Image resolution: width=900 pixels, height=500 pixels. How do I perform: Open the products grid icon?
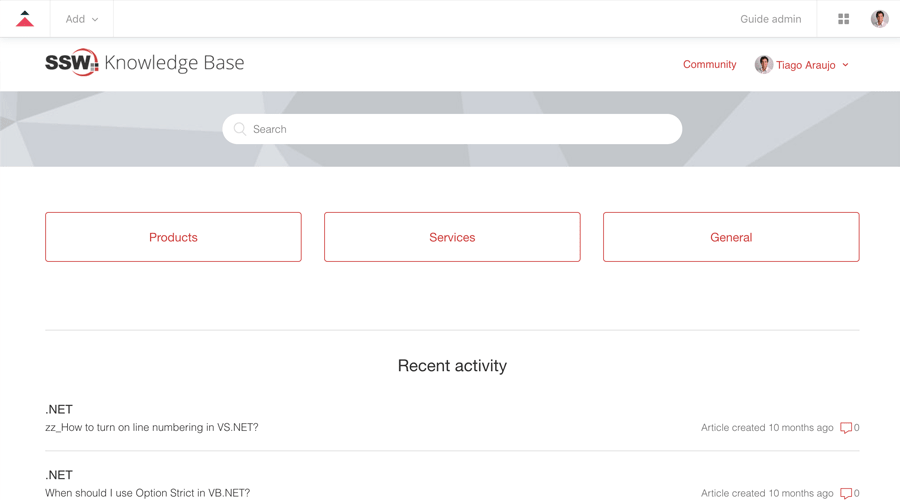pyautogui.click(x=843, y=19)
